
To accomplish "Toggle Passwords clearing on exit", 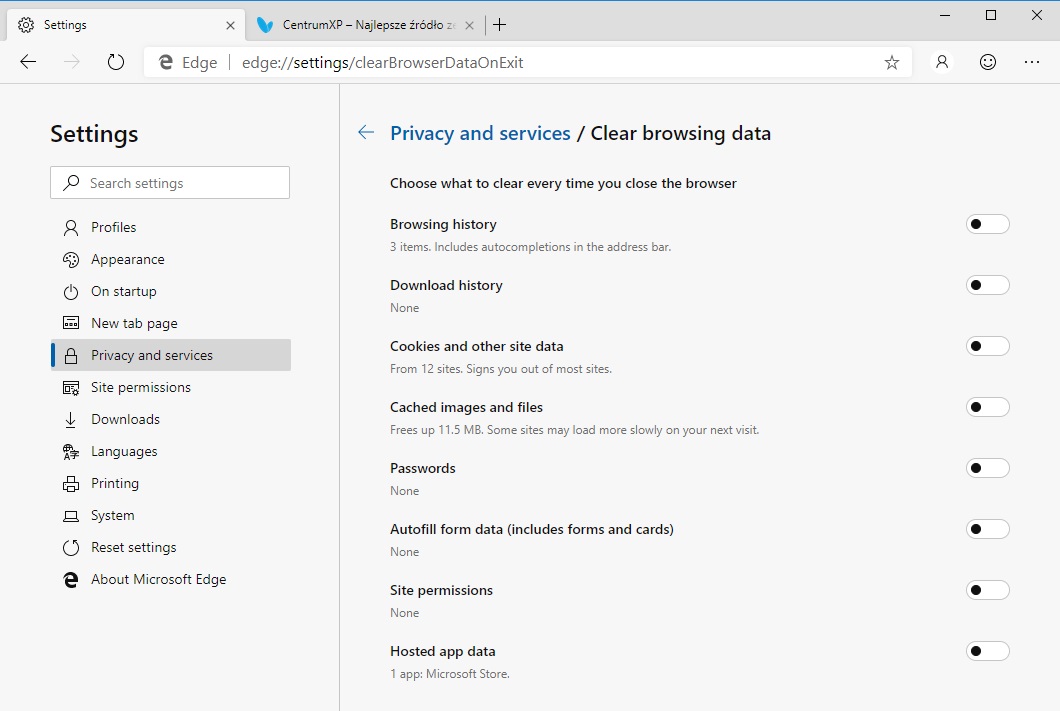I will pos(988,468).
